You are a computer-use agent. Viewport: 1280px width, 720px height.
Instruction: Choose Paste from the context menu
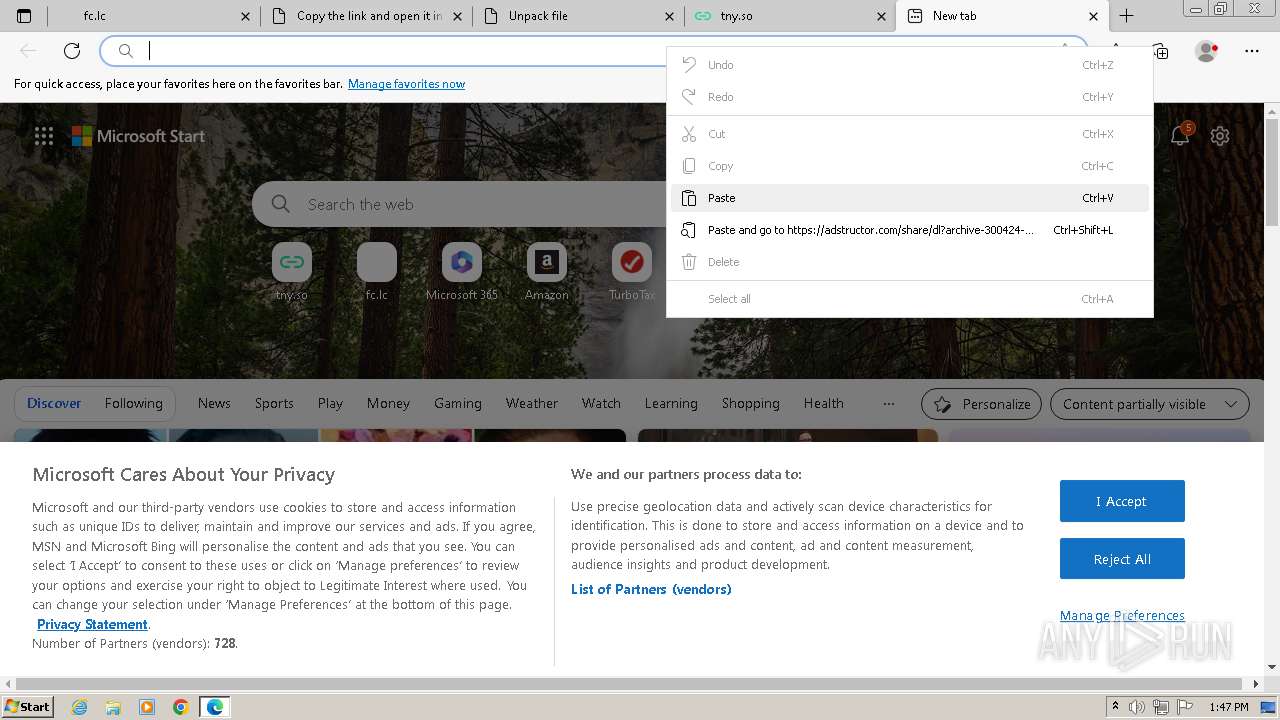pos(910,198)
